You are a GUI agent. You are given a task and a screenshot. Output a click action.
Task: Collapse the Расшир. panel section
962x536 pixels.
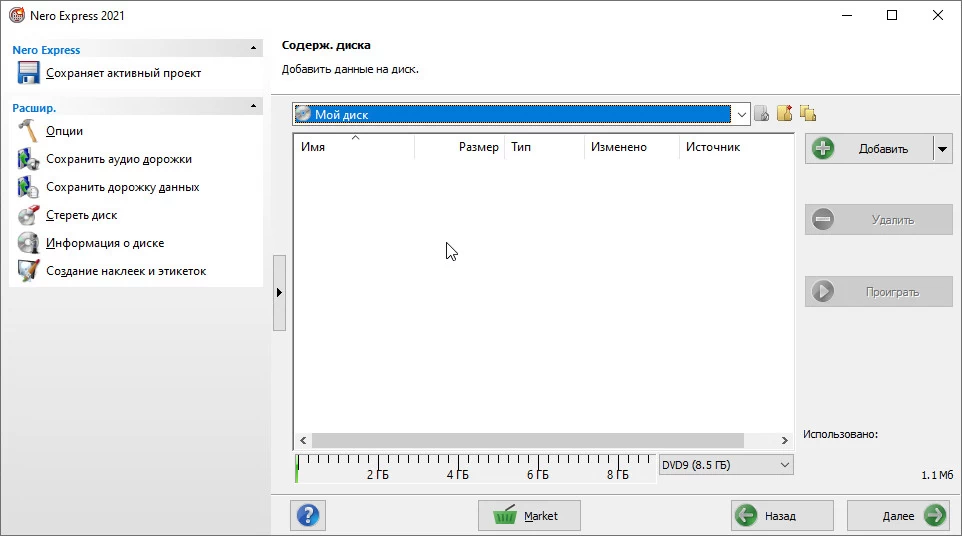coord(254,107)
